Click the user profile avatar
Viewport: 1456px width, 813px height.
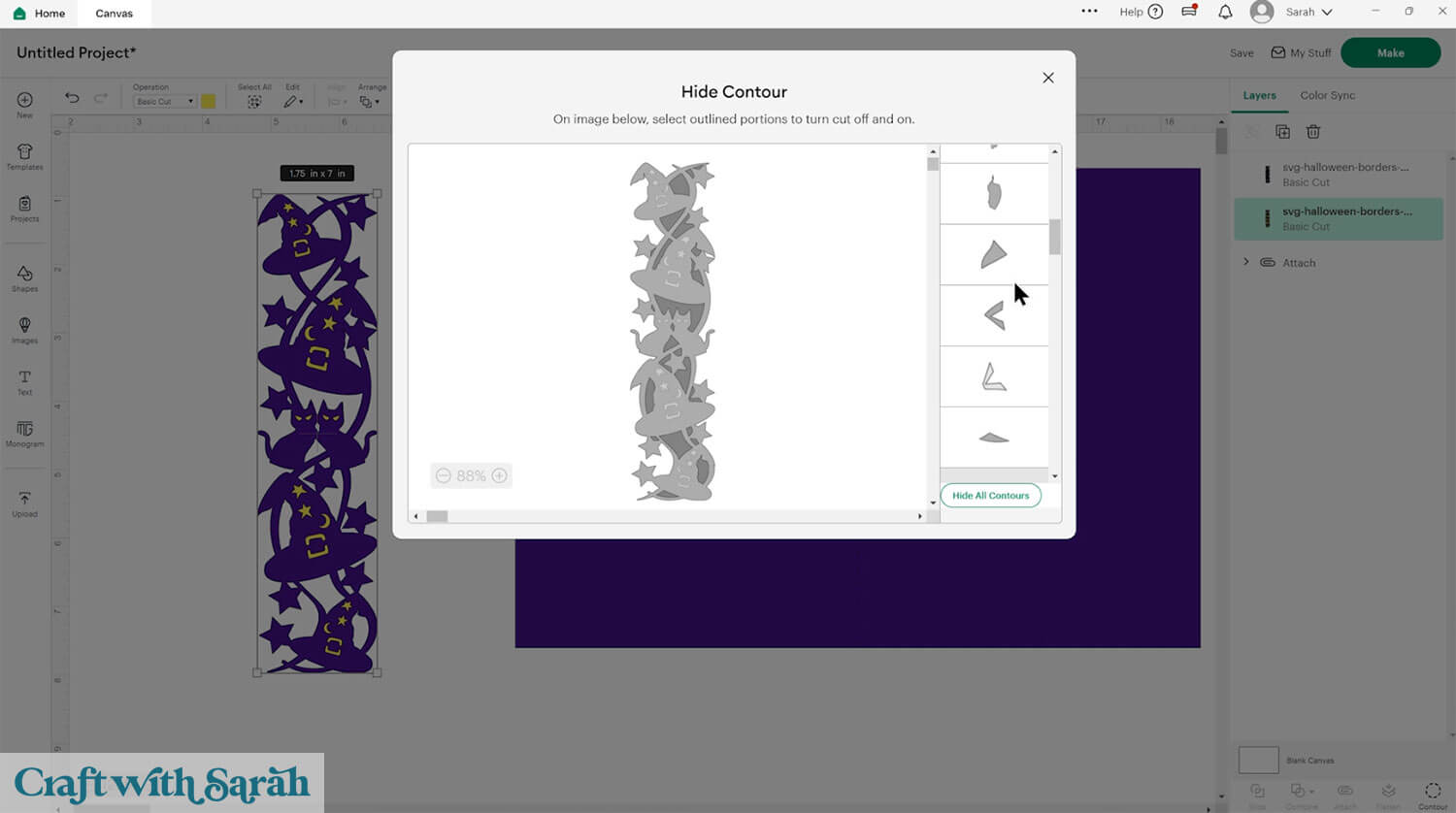1262,12
